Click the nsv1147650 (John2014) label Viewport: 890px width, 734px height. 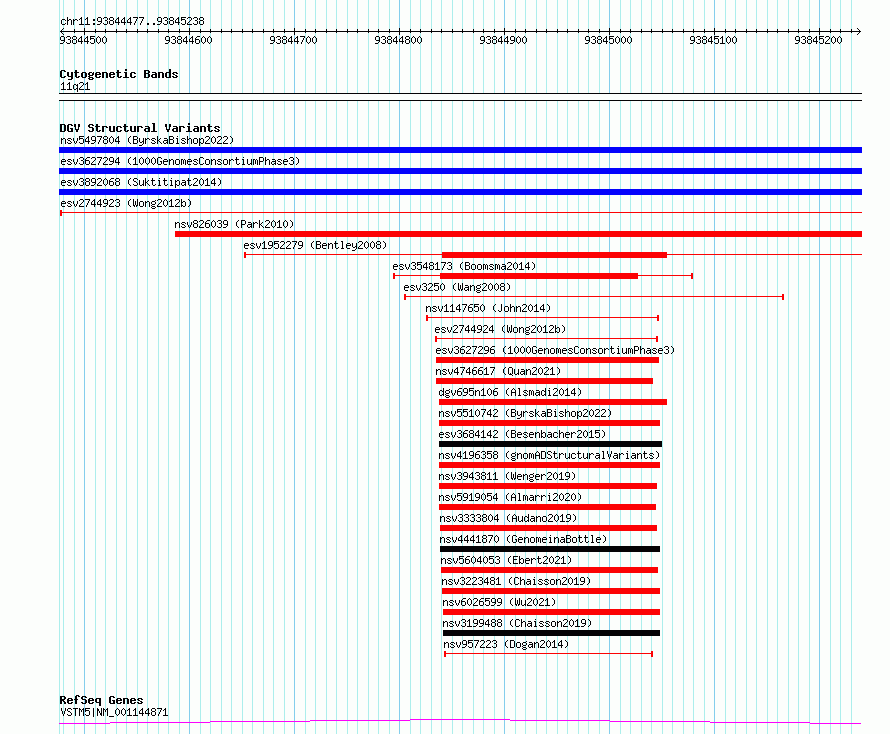[x=488, y=308]
